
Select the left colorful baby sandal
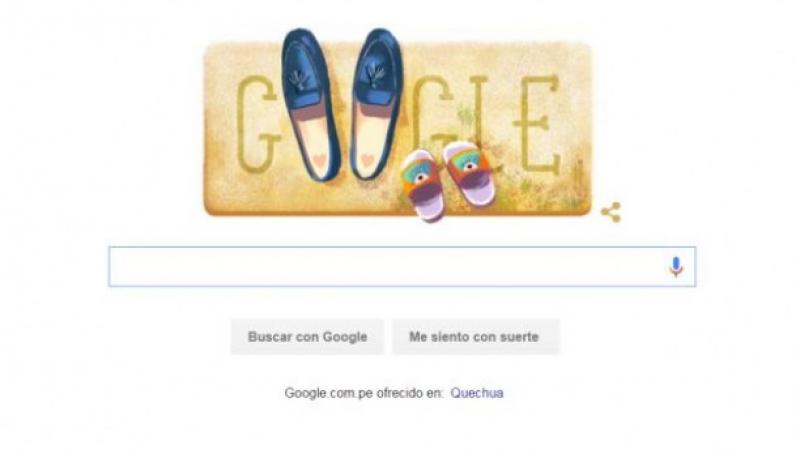click(x=422, y=187)
